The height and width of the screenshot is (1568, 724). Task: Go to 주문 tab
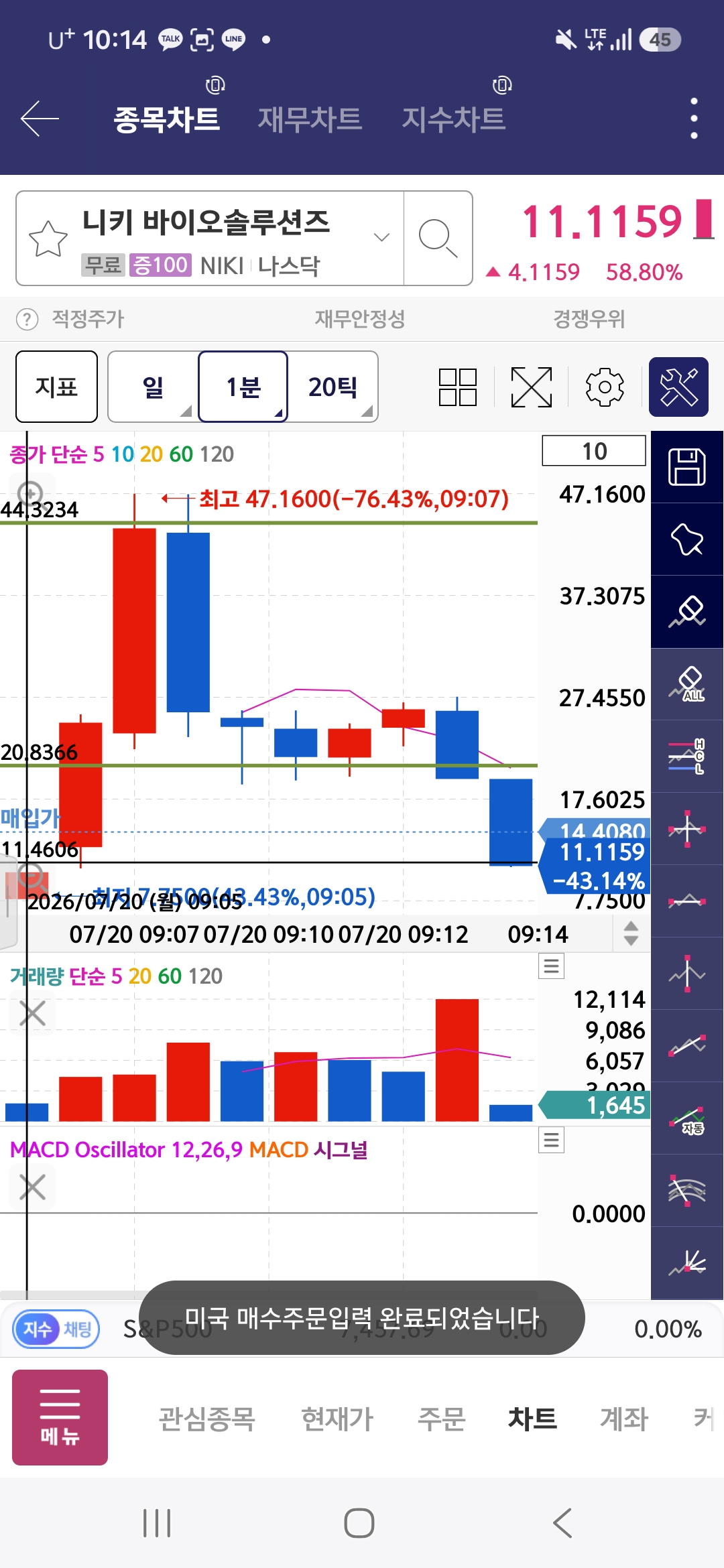(x=441, y=1419)
